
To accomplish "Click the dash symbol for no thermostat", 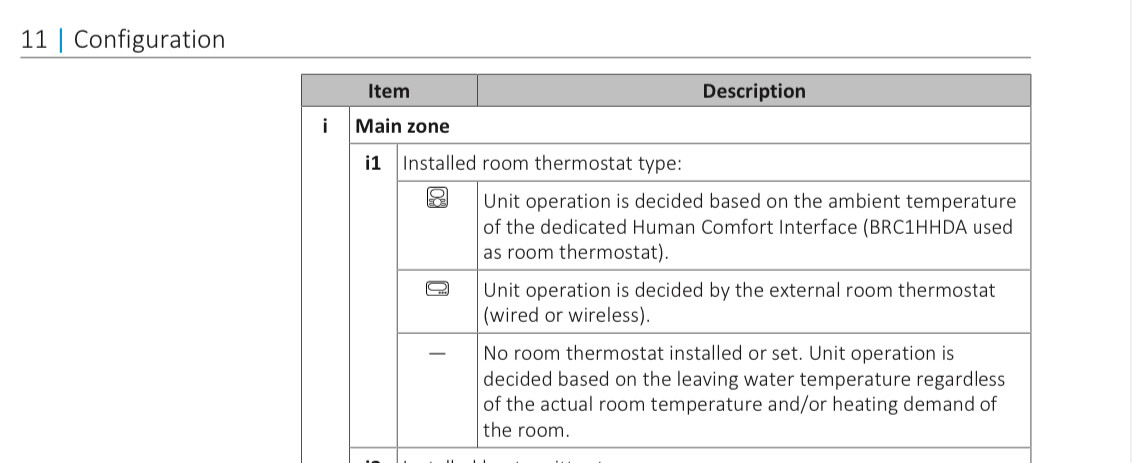I will (437, 354).
